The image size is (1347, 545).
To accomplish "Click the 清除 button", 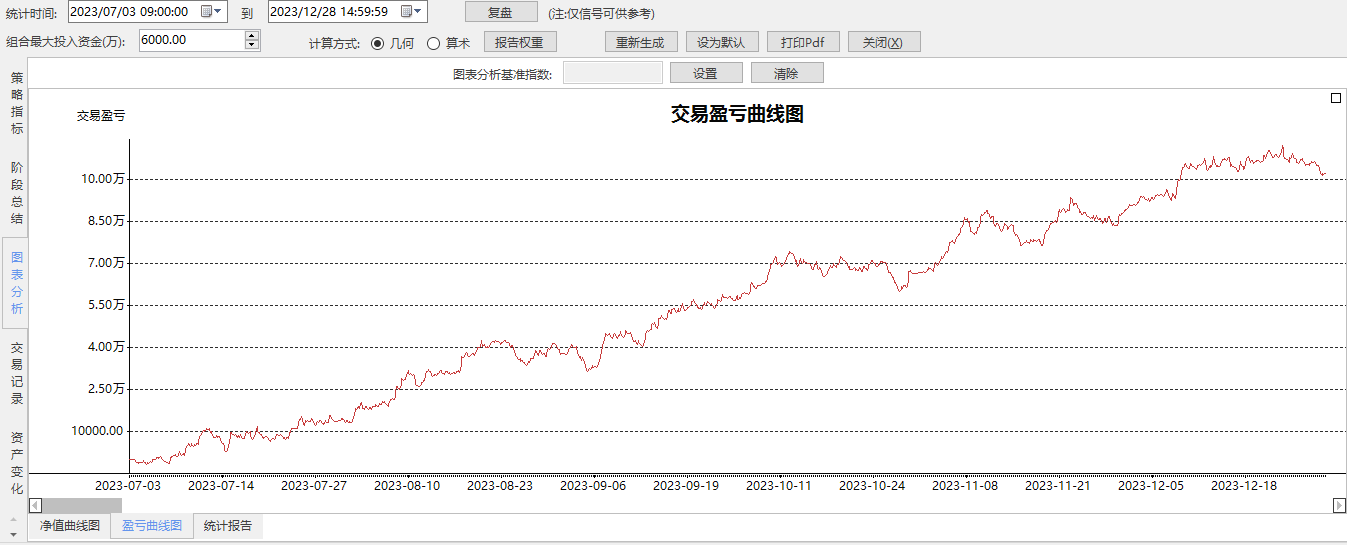I will [x=787, y=73].
